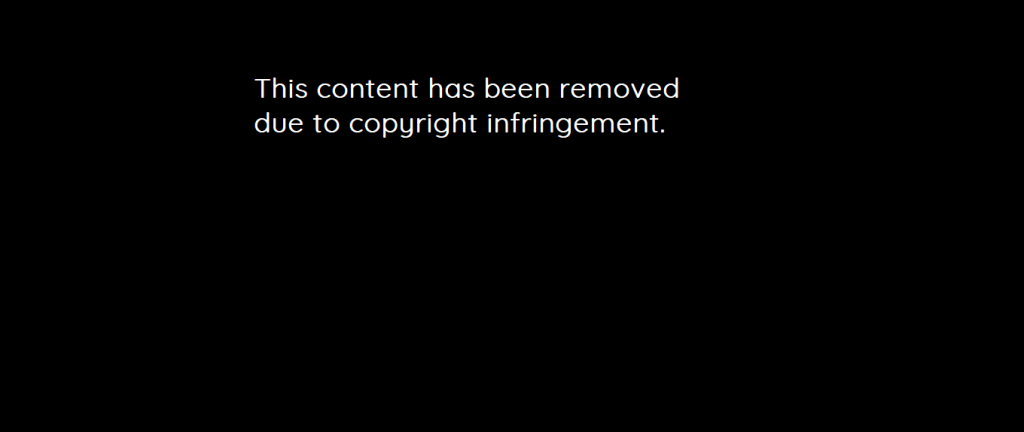Click the word "due" on second line
Screen dimensions: 1024x432
pyautogui.click(x=279, y=123)
